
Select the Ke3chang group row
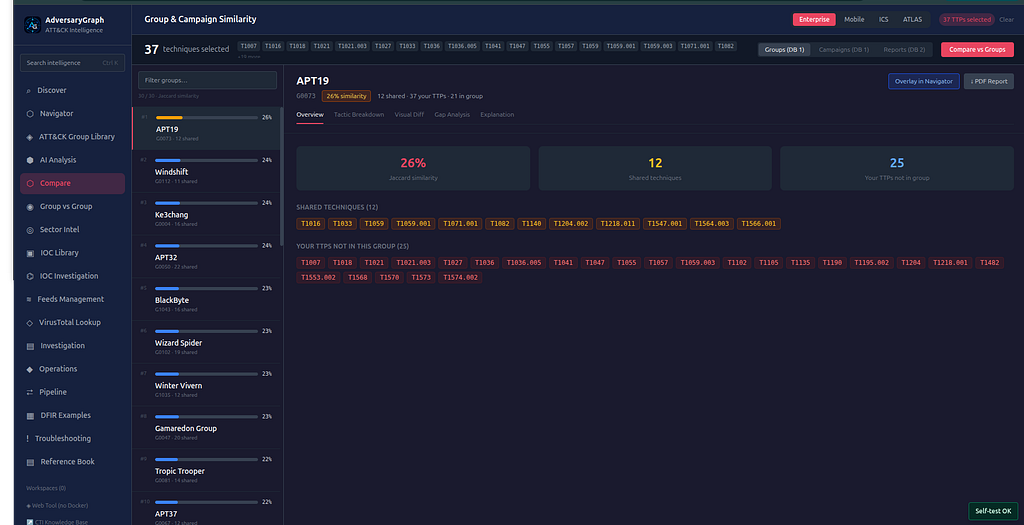coord(206,214)
